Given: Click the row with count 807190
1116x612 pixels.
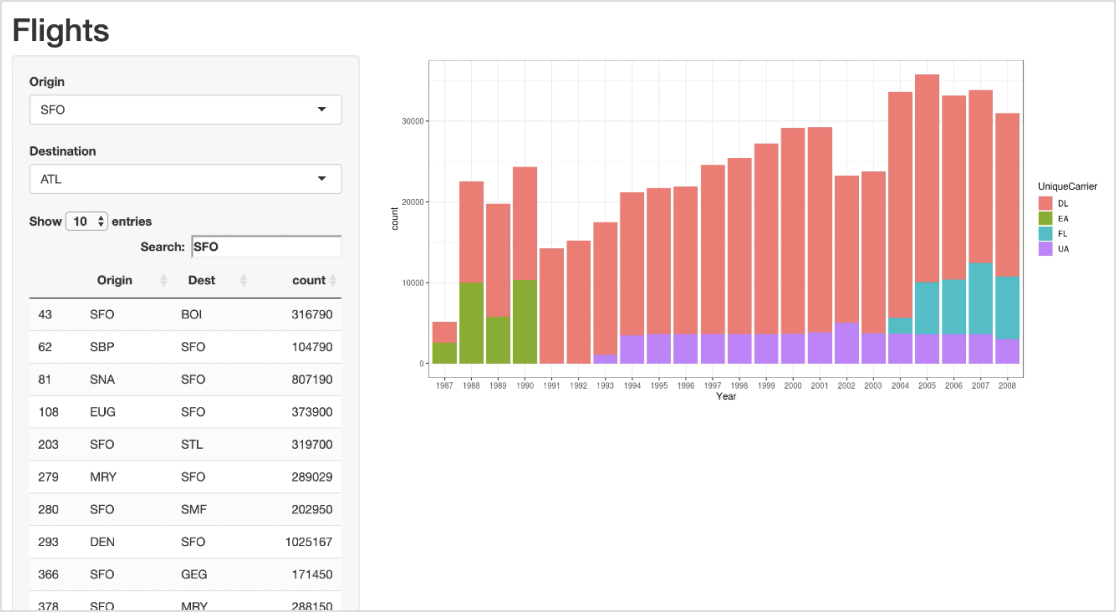Looking at the screenshot, I should pyautogui.click(x=185, y=379).
